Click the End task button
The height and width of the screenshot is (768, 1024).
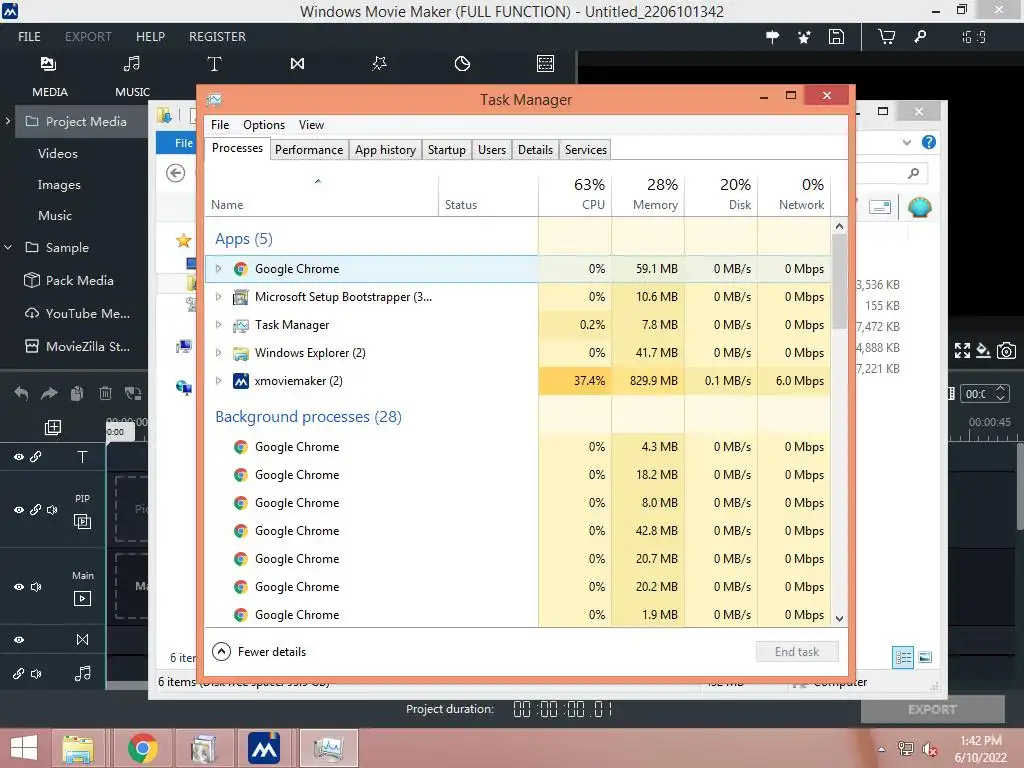(x=797, y=652)
